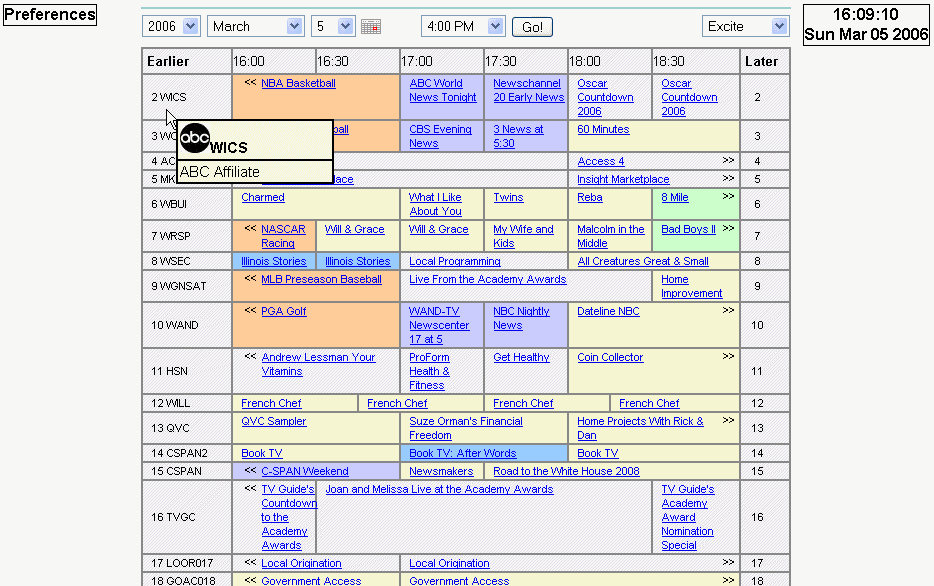This screenshot has height=586, width=934.
Task: Click the 16 TVGC channel label
Action: 173,517
